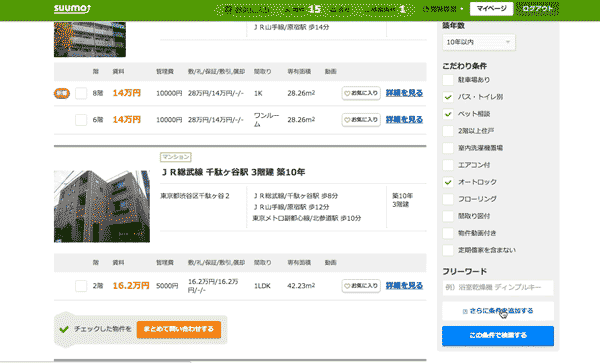Image resolution: width=600 pixels, height=363 pixels.
Task: Tick the checkbox for the 8th-floor unit
Action: [81, 93]
